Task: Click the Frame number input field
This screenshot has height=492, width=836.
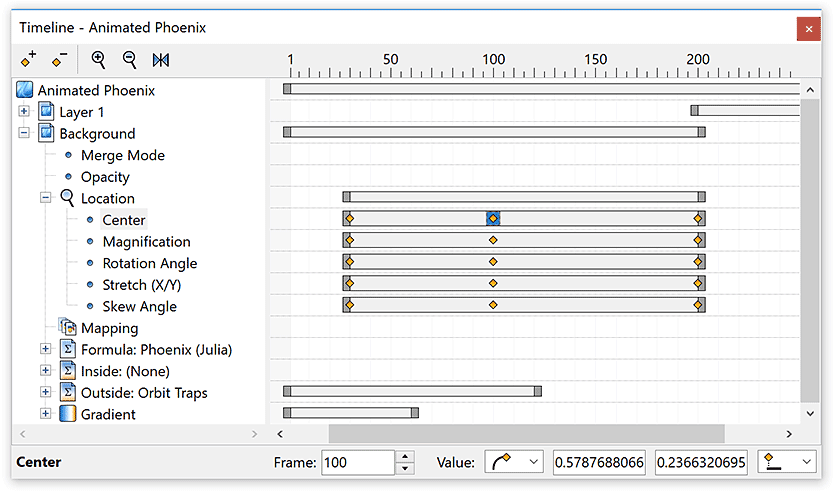Action: (x=358, y=462)
